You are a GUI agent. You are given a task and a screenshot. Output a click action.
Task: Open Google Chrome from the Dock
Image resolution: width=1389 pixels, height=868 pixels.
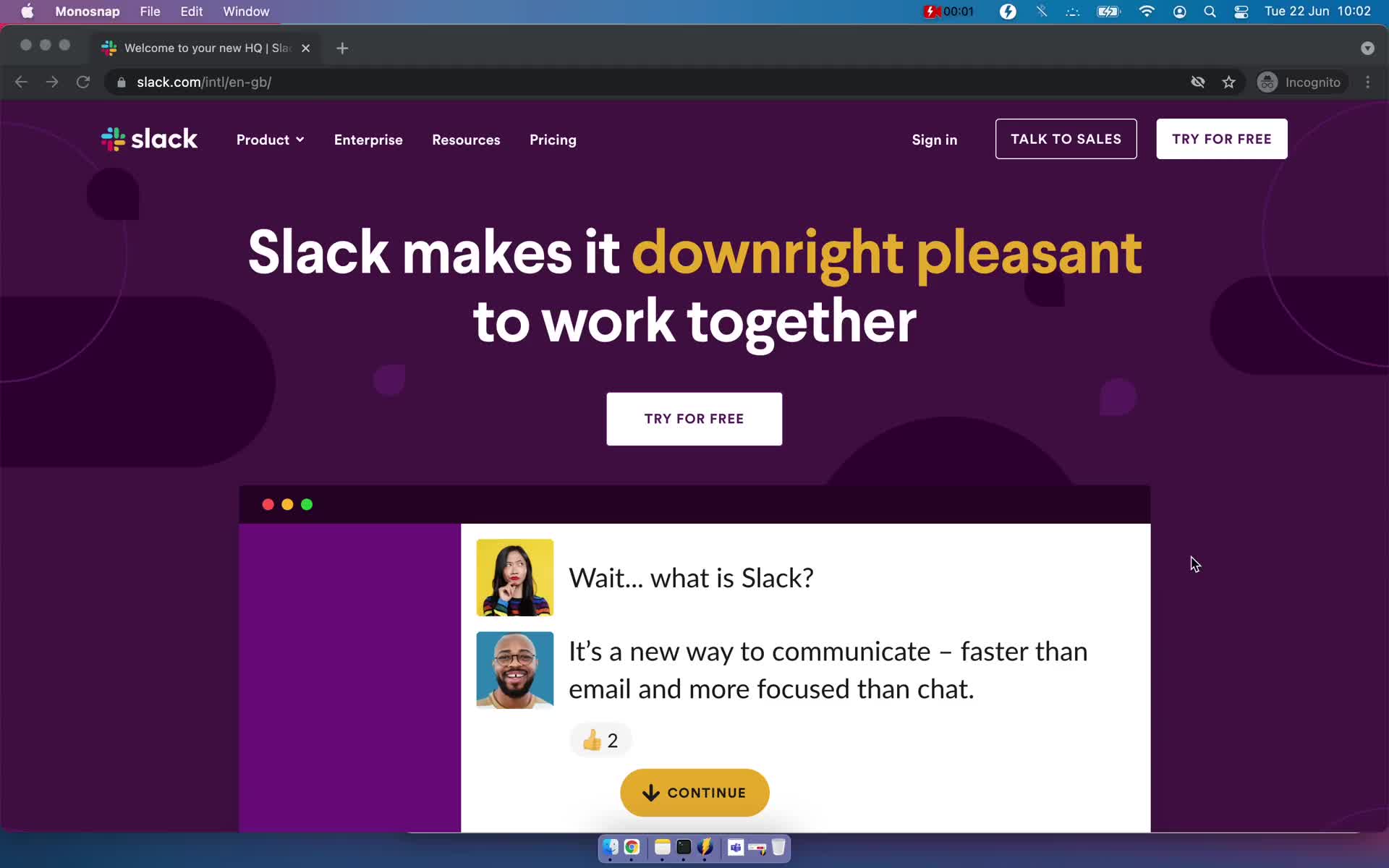632,847
